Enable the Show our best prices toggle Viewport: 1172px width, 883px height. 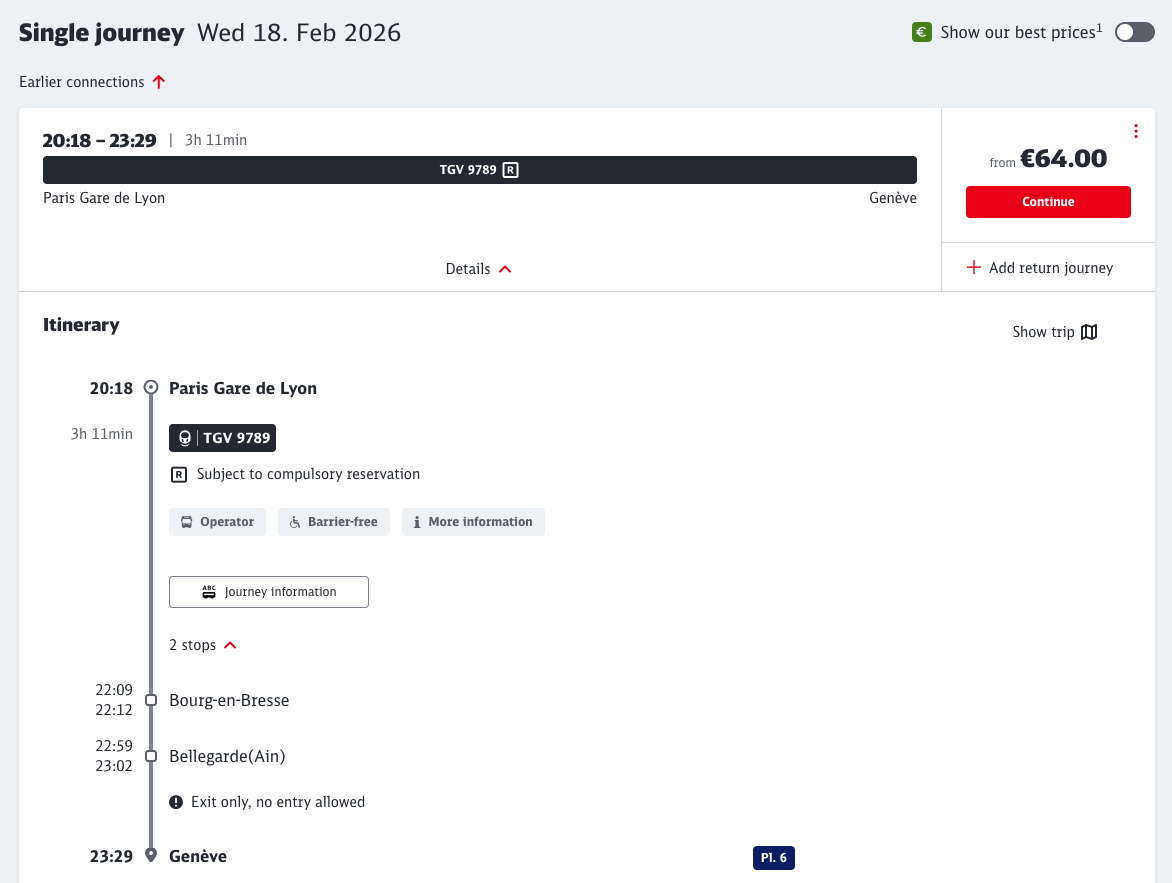[x=1134, y=32]
